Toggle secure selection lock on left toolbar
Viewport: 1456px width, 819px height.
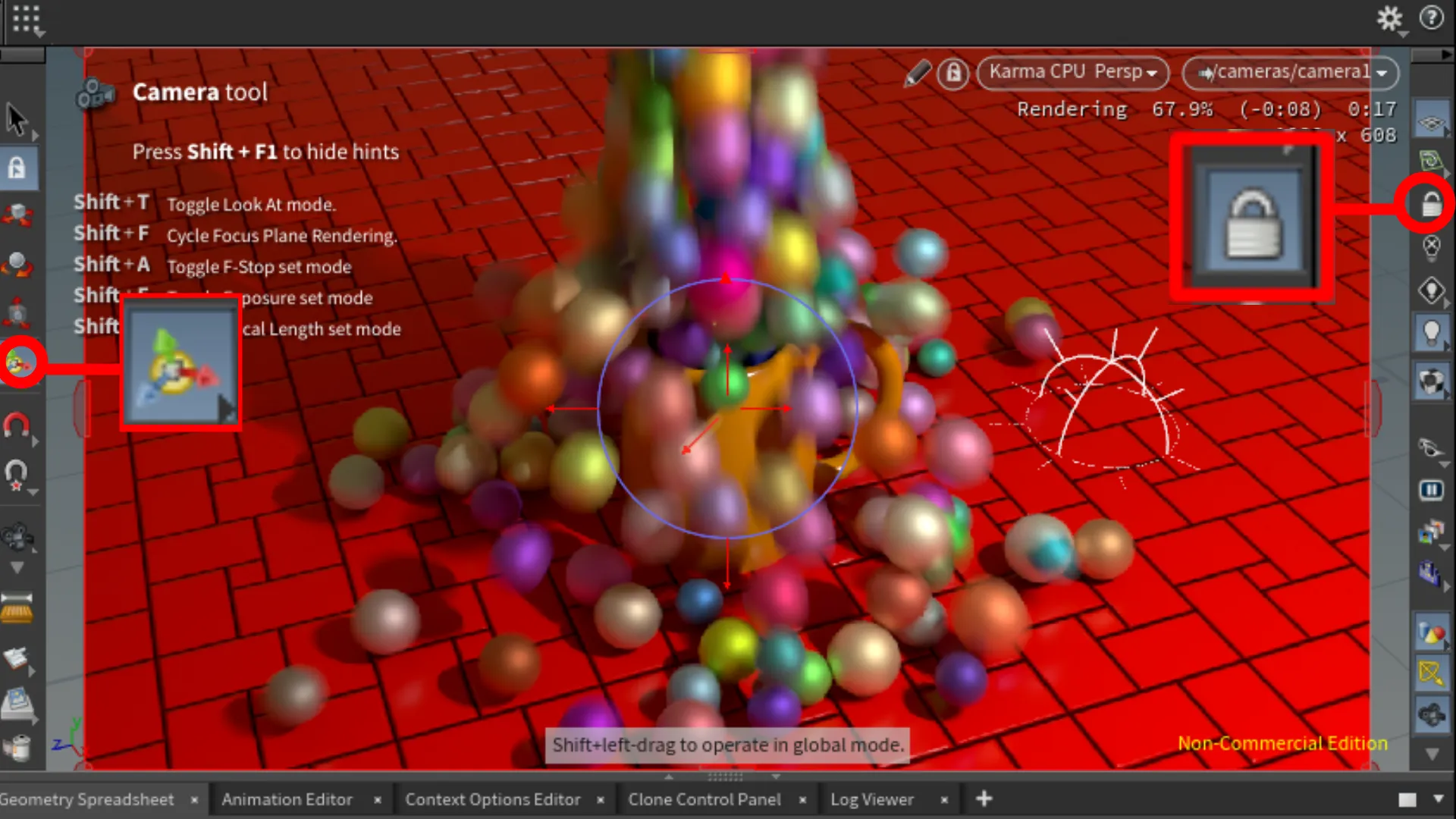(17, 168)
